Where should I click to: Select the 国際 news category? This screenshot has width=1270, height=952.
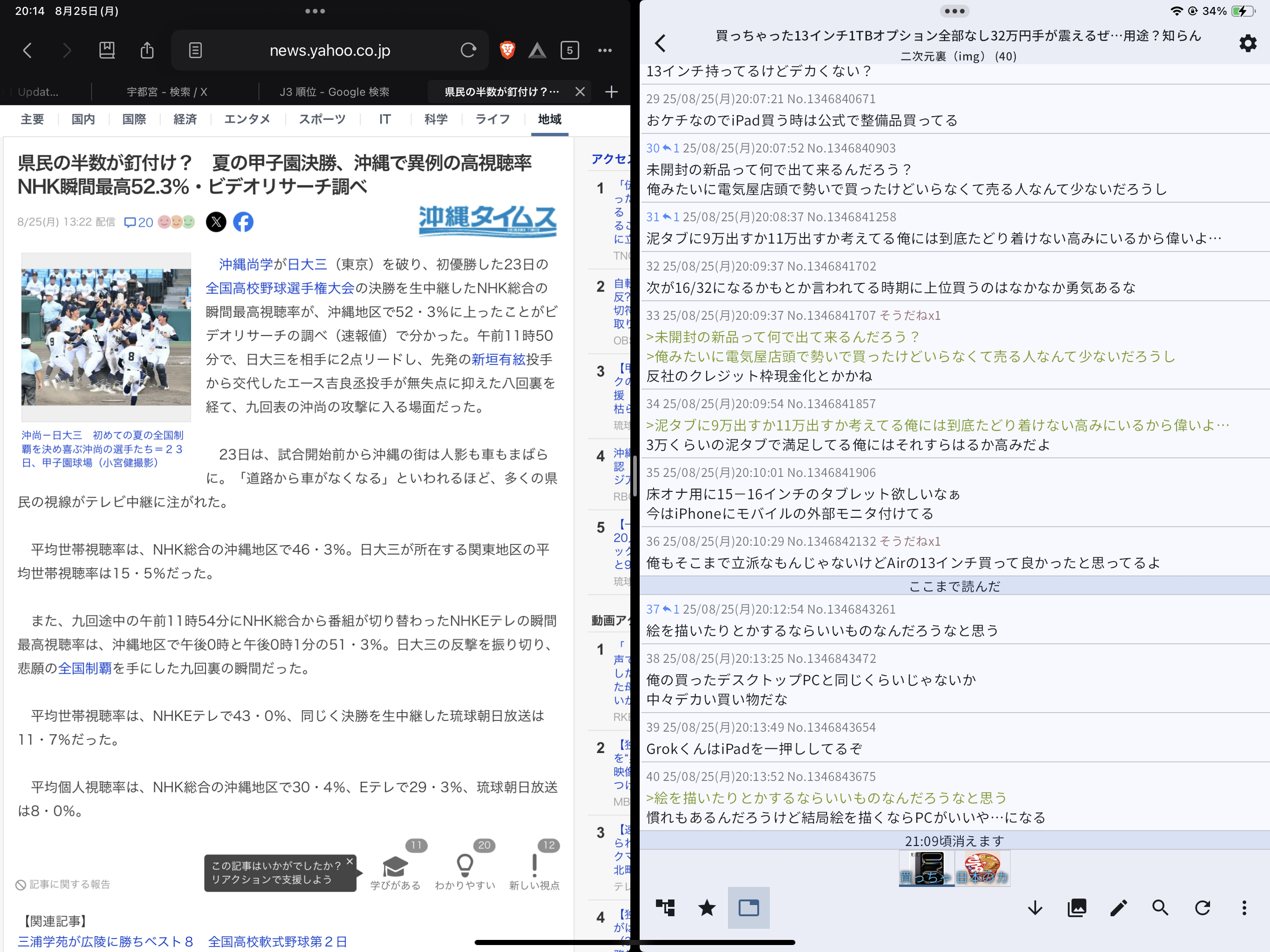click(x=134, y=119)
